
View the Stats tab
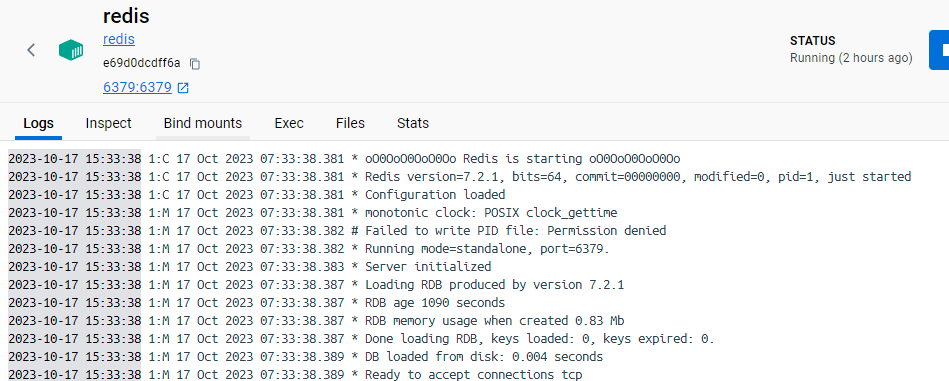(x=413, y=123)
